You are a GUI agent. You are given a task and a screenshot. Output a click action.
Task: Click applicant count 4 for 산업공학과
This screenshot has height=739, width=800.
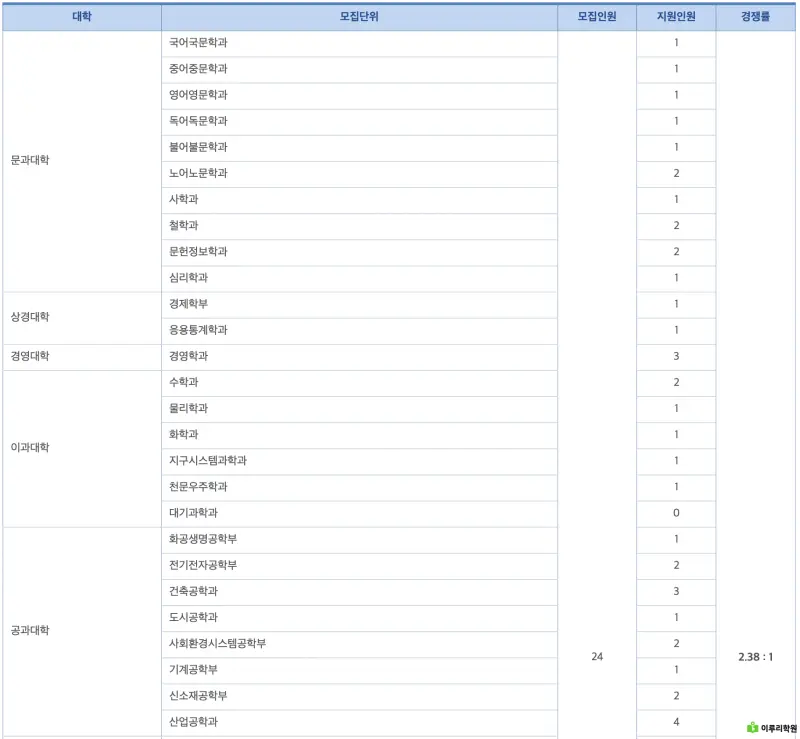(x=676, y=722)
